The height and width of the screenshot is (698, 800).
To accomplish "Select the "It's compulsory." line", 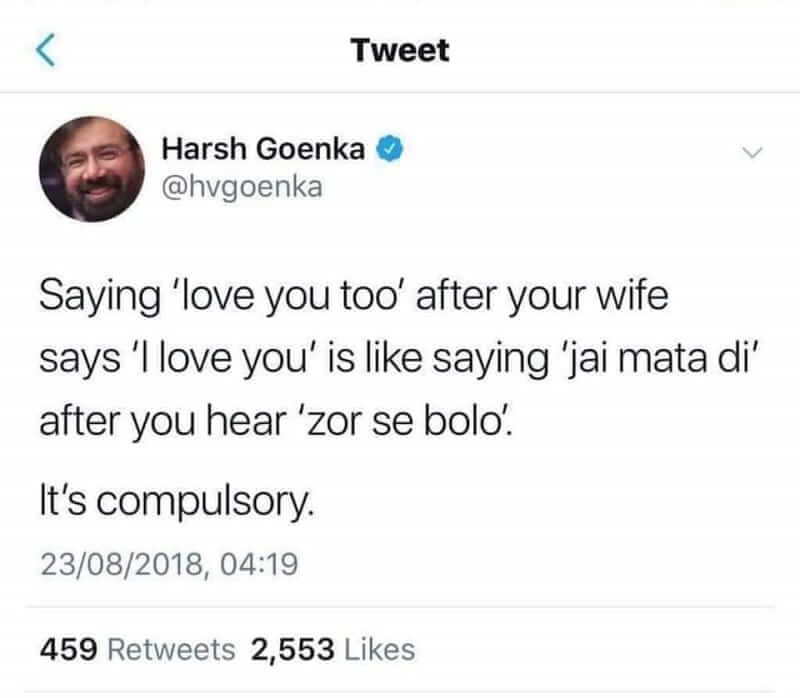I will click(x=177, y=503).
